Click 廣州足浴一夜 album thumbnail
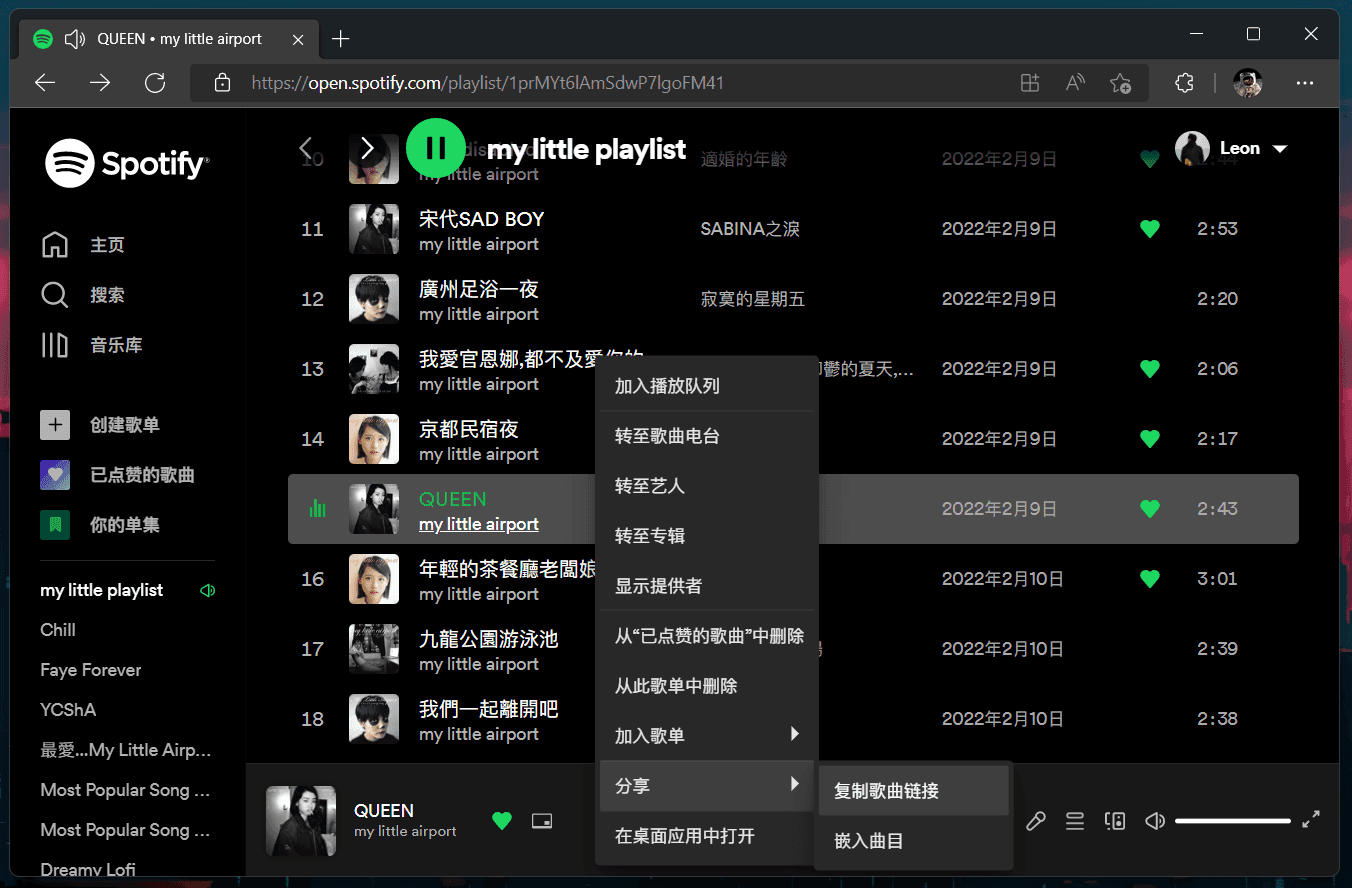This screenshot has width=1352, height=888. pyautogui.click(x=374, y=299)
